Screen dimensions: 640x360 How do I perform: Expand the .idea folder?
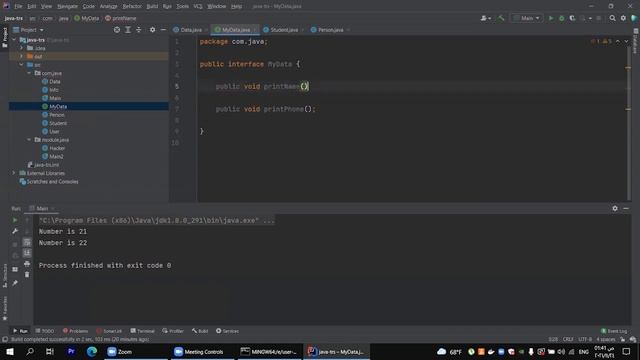pyautogui.click(x=22, y=48)
